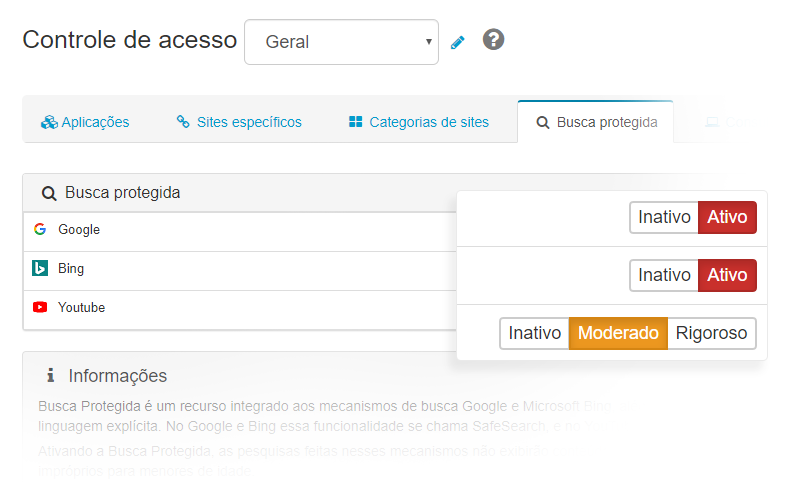Click the Informações info icon
Image resolution: width=800 pixels, height=482 pixels.
click(x=50, y=376)
